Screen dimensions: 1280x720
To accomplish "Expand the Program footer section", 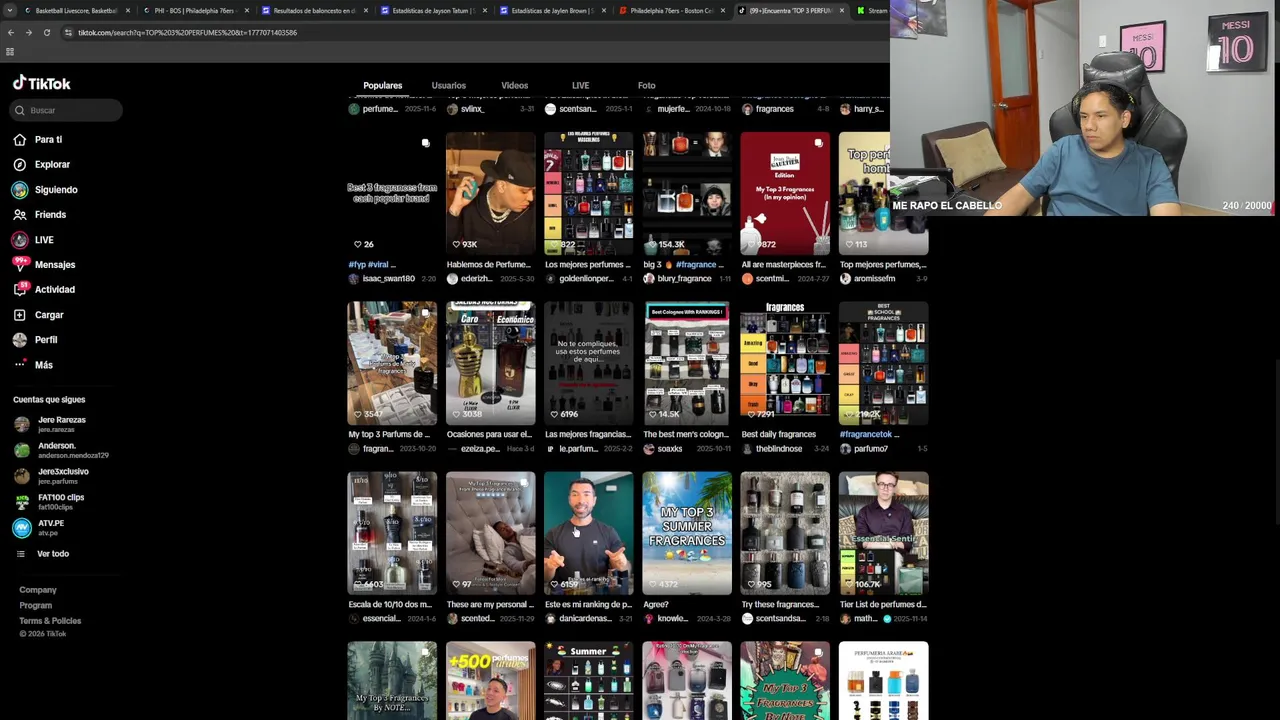I will coord(35,605).
